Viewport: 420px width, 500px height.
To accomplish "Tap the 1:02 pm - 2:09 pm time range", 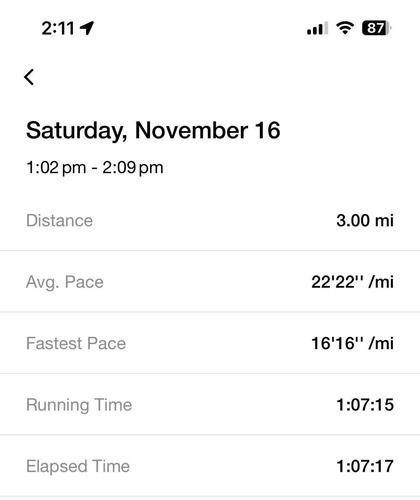I will tap(95, 167).
